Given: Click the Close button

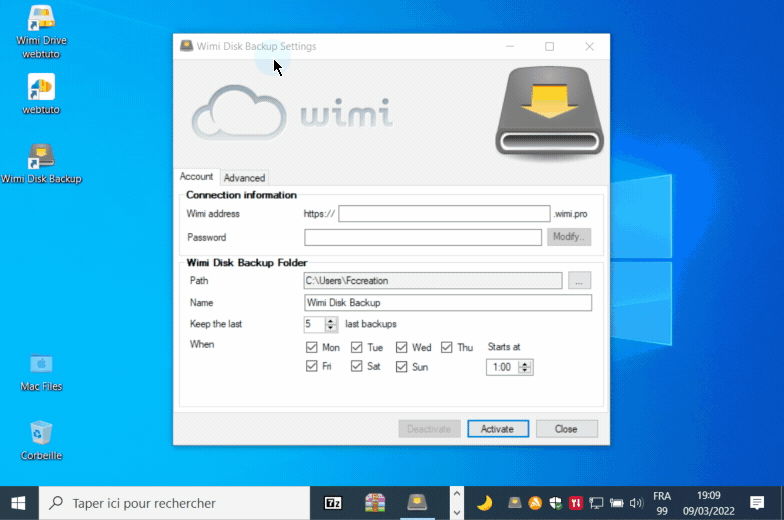Looking at the screenshot, I should (566, 429).
